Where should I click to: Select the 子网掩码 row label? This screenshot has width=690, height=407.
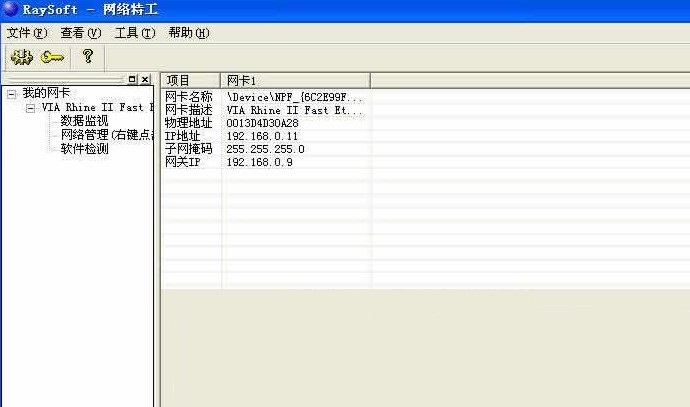(x=188, y=149)
